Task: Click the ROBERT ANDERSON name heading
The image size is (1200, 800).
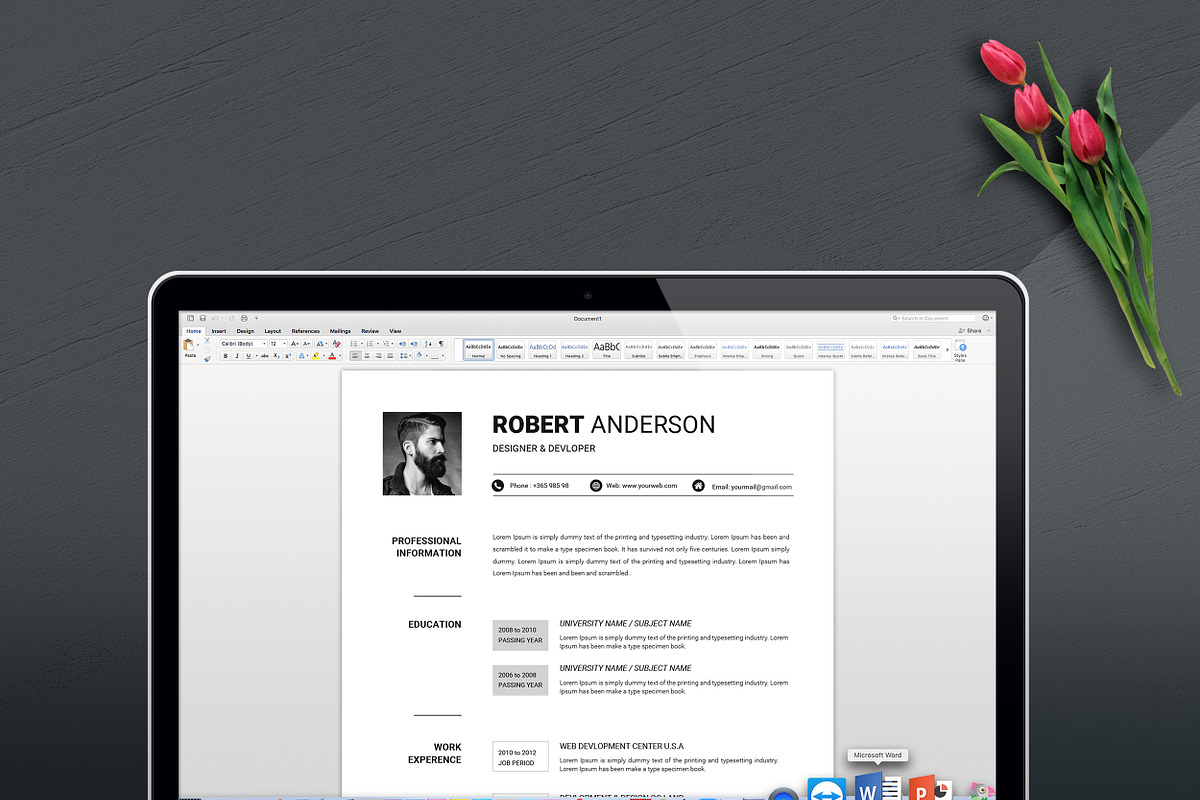Action: [x=604, y=424]
